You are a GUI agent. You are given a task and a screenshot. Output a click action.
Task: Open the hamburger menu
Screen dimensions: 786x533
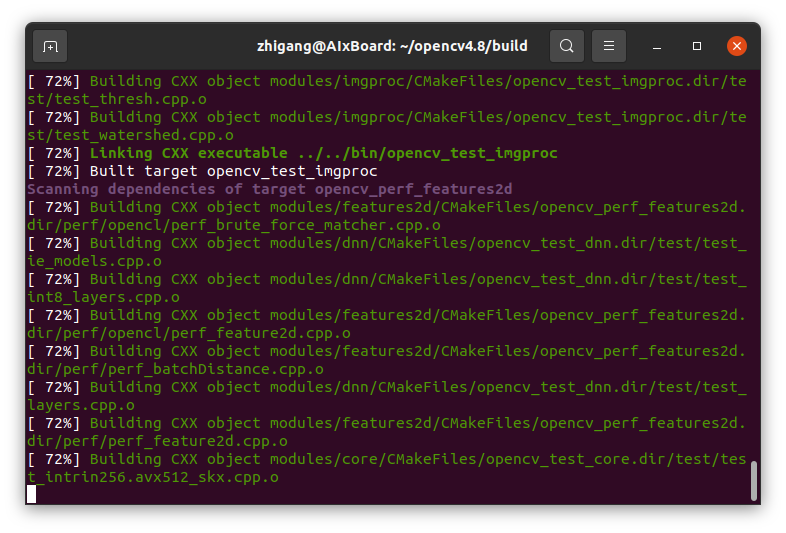click(609, 46)
